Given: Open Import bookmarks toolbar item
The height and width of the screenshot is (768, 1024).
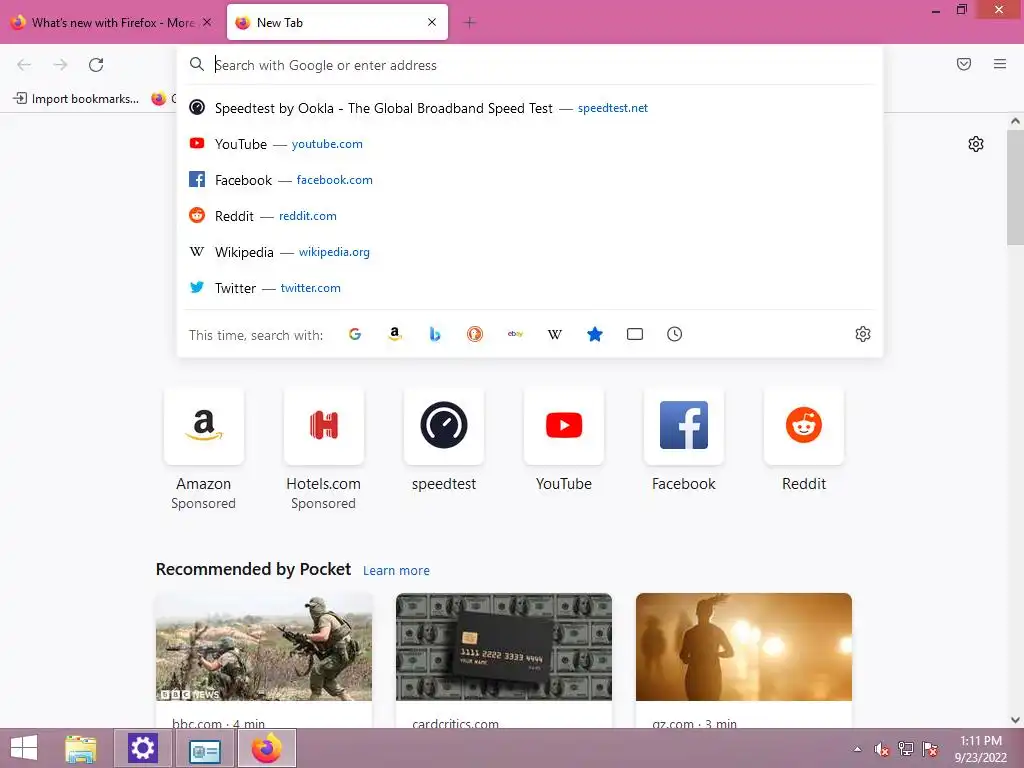Looking at the screenshot, I should (x=76, y=99).
